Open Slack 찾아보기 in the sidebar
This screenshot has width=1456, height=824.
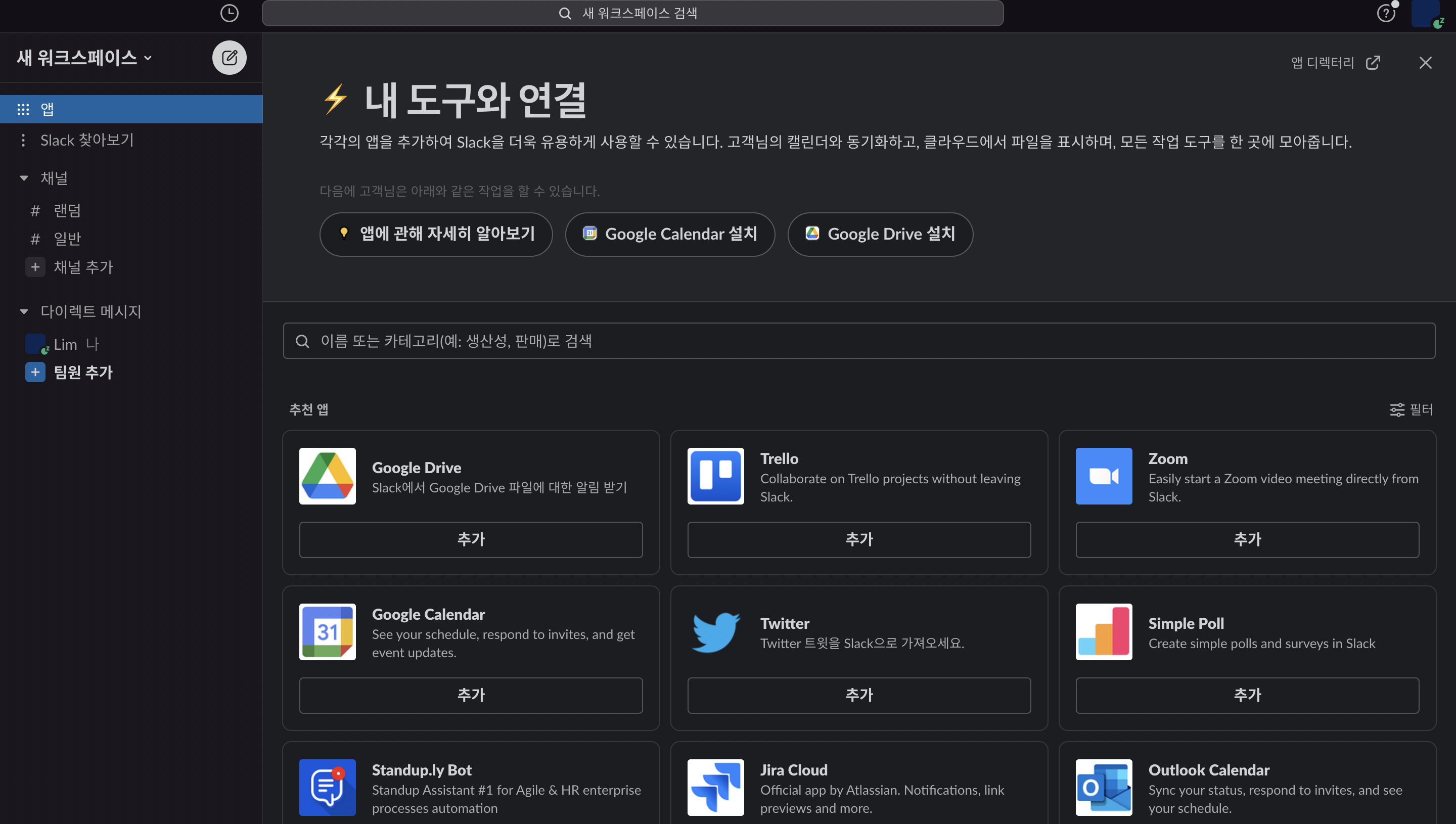click(86, 140)
